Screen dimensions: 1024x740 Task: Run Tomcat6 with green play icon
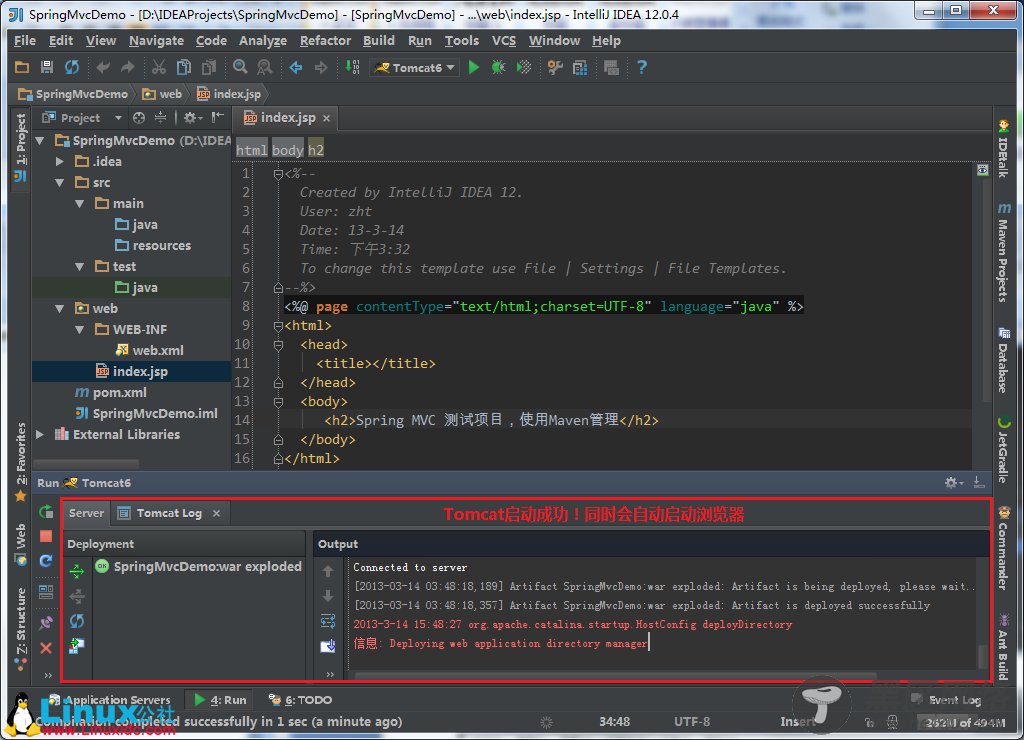[x=474, y=67]
